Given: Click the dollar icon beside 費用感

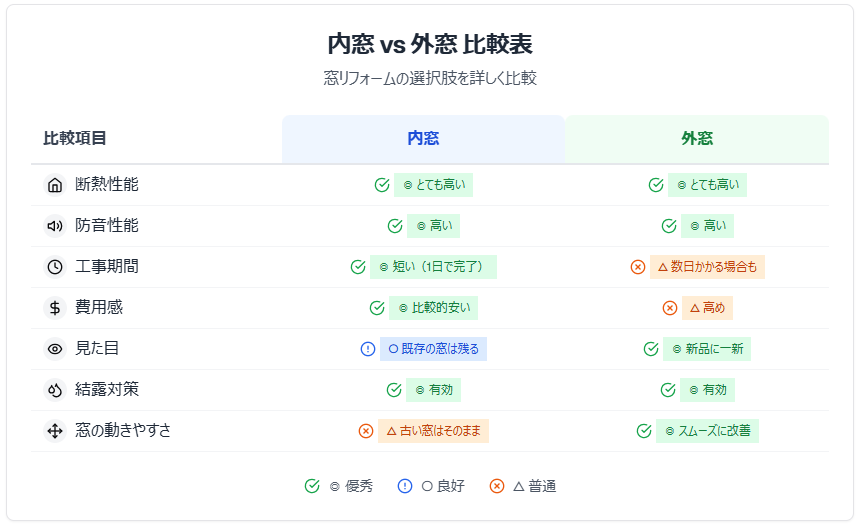Looking at the screenshot, I should [x=55, y=308].
